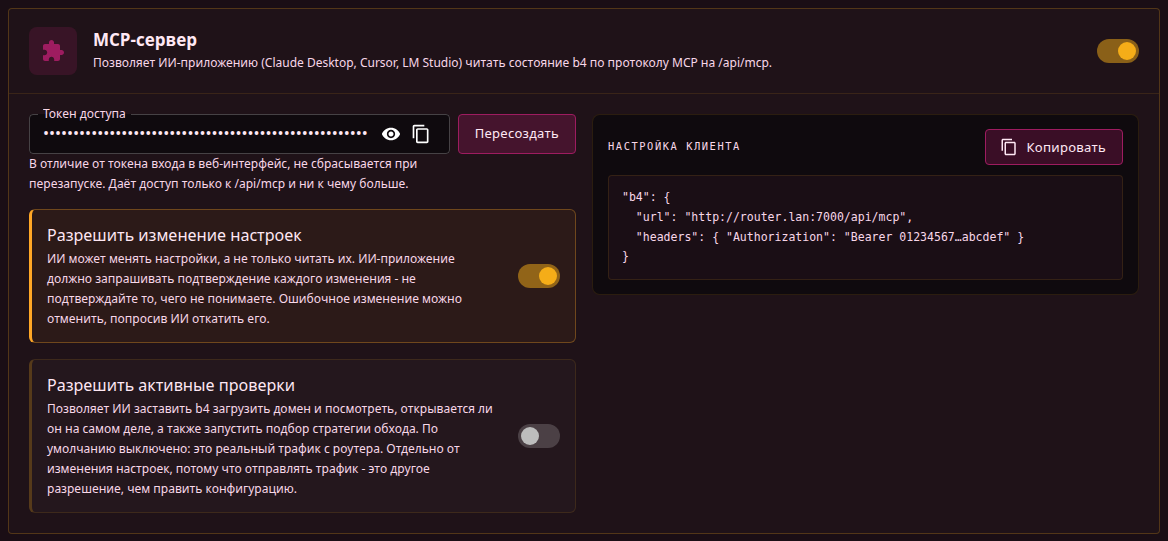The image size is (1168, 541).
Task: Click the puzzle-piece MCP-сервер icon
Action: click(53, 51)
